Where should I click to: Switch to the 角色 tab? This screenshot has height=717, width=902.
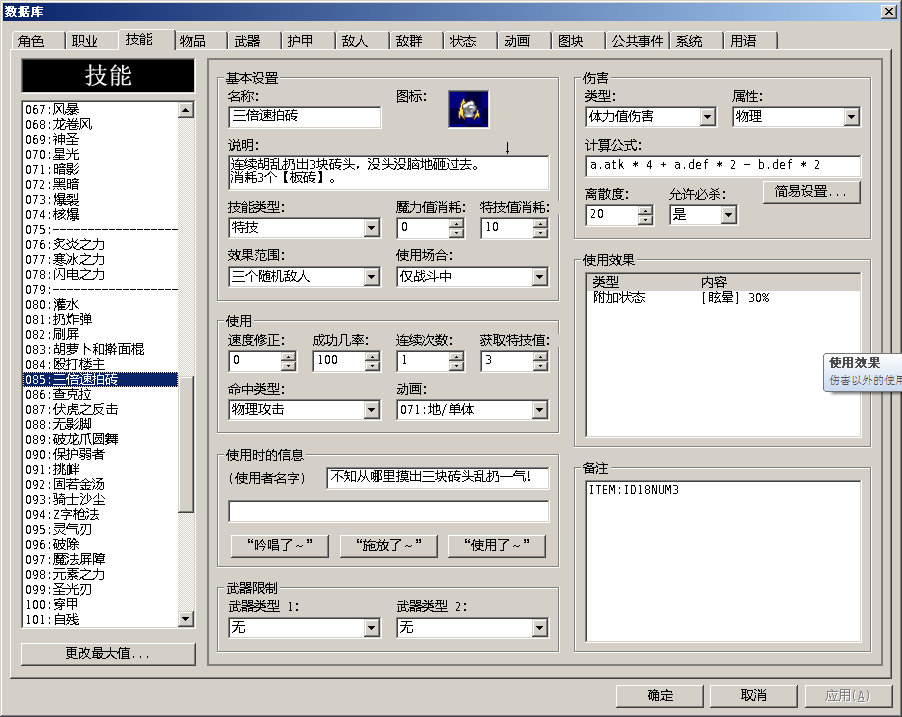37,41
